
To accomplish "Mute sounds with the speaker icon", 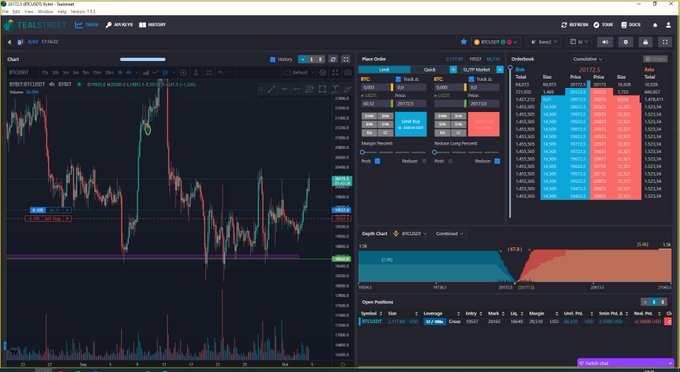I will (605, 42).
